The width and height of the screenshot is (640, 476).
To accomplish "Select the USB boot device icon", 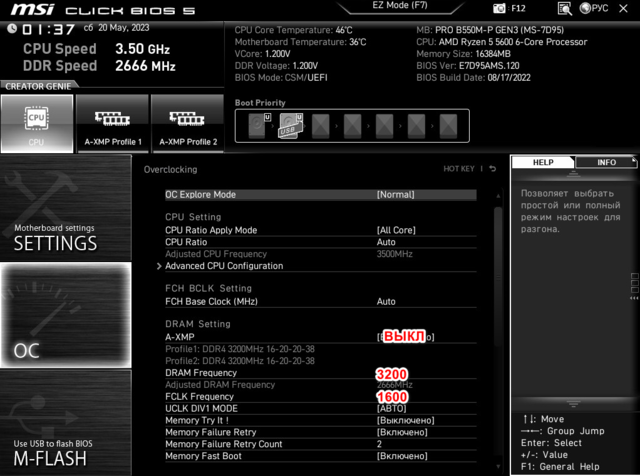I will [291, 126].
